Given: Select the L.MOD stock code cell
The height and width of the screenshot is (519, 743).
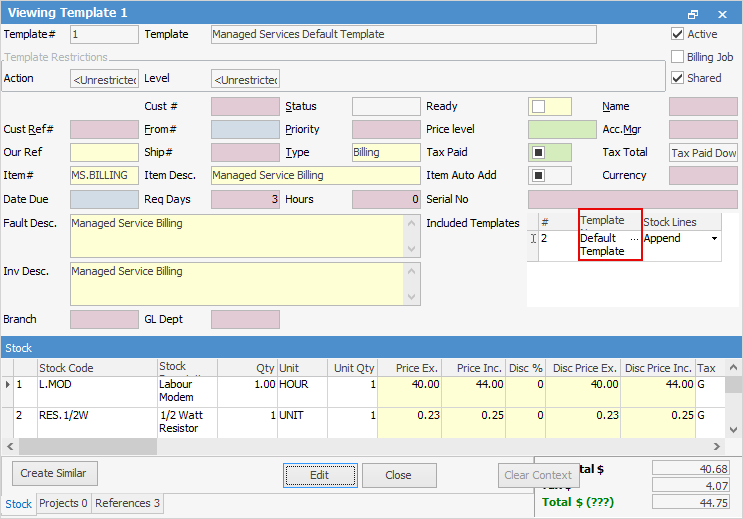Looking at the screenshot, I should coord(97,392).
